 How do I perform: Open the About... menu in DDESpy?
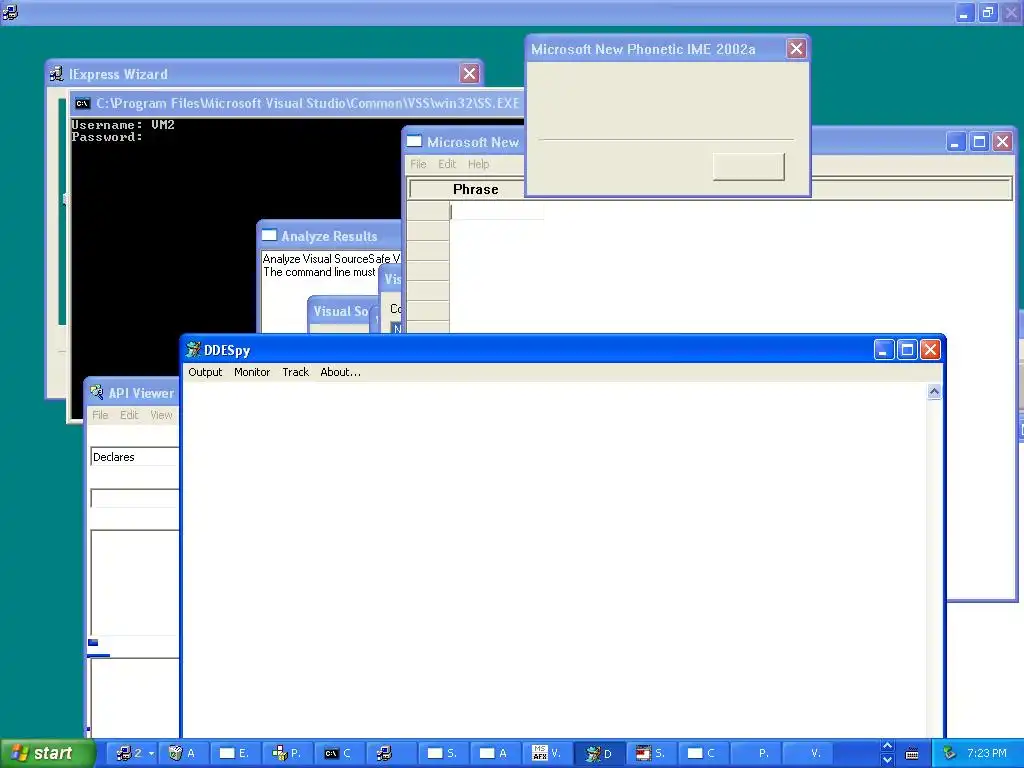coord(340,372)
